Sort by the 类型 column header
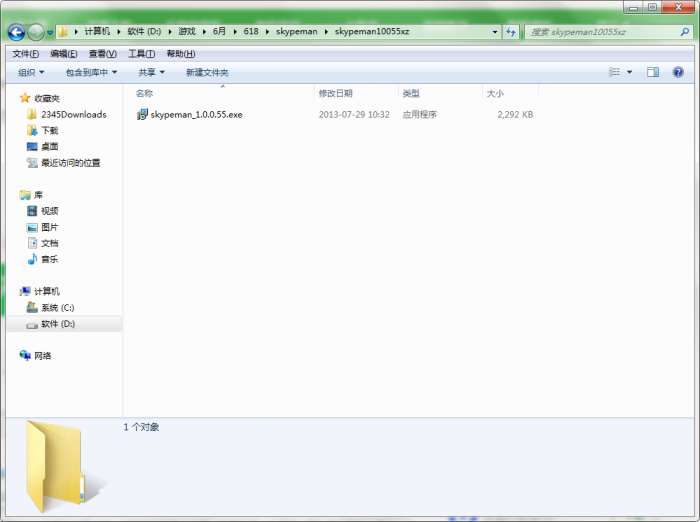The image size is (700, 522). [x=411, y=93]
